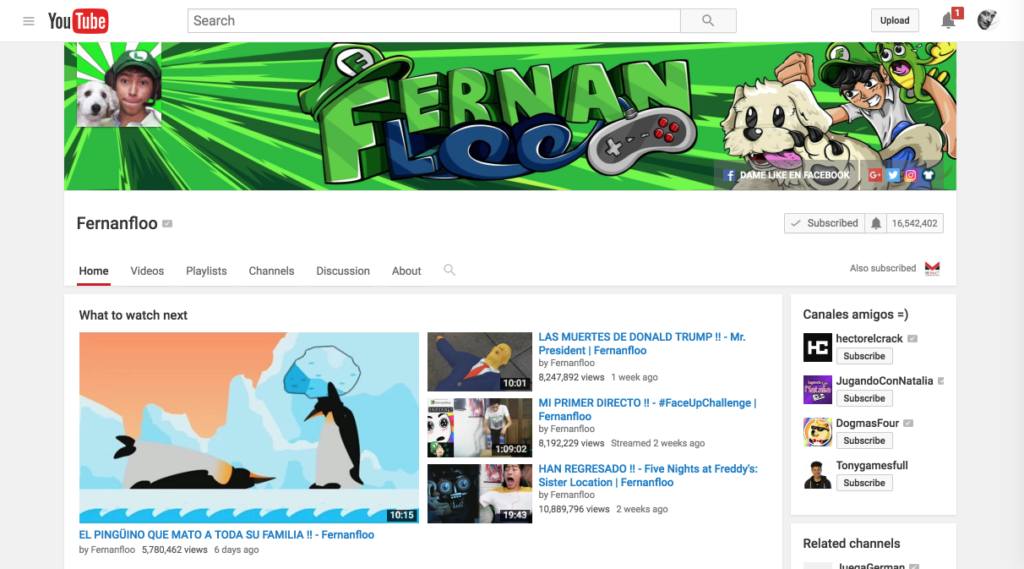
Task: Subscribe to hectorelcrack
Action: click(864, 356)
